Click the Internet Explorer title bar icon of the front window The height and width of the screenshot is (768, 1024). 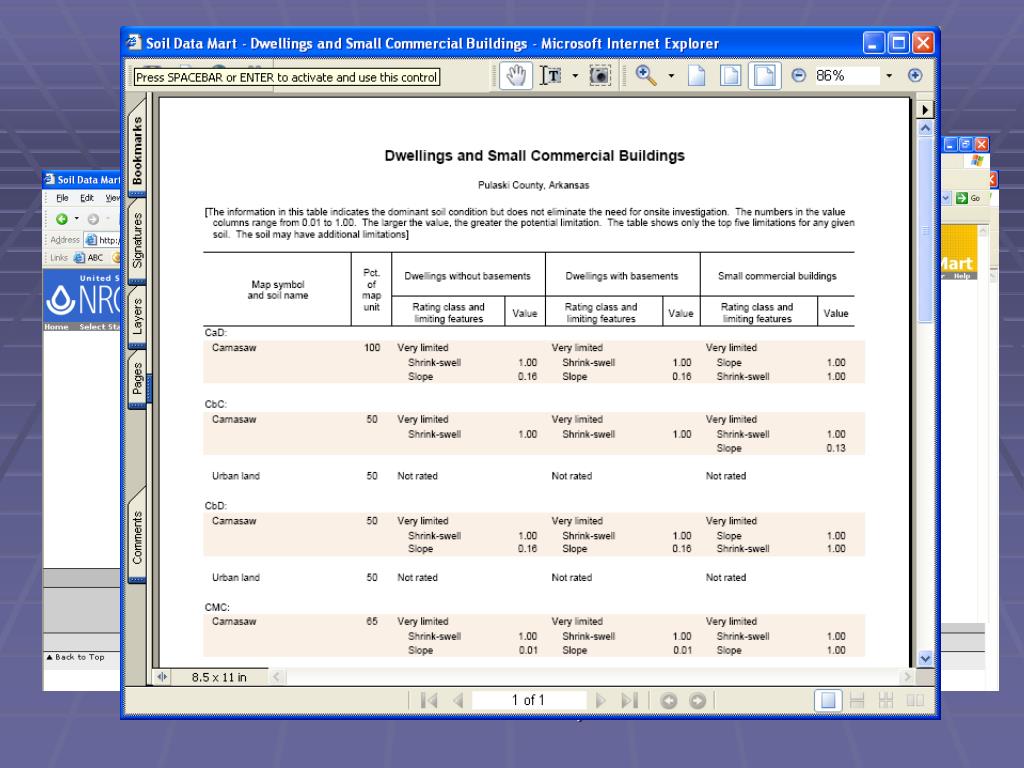coord(134,42)
